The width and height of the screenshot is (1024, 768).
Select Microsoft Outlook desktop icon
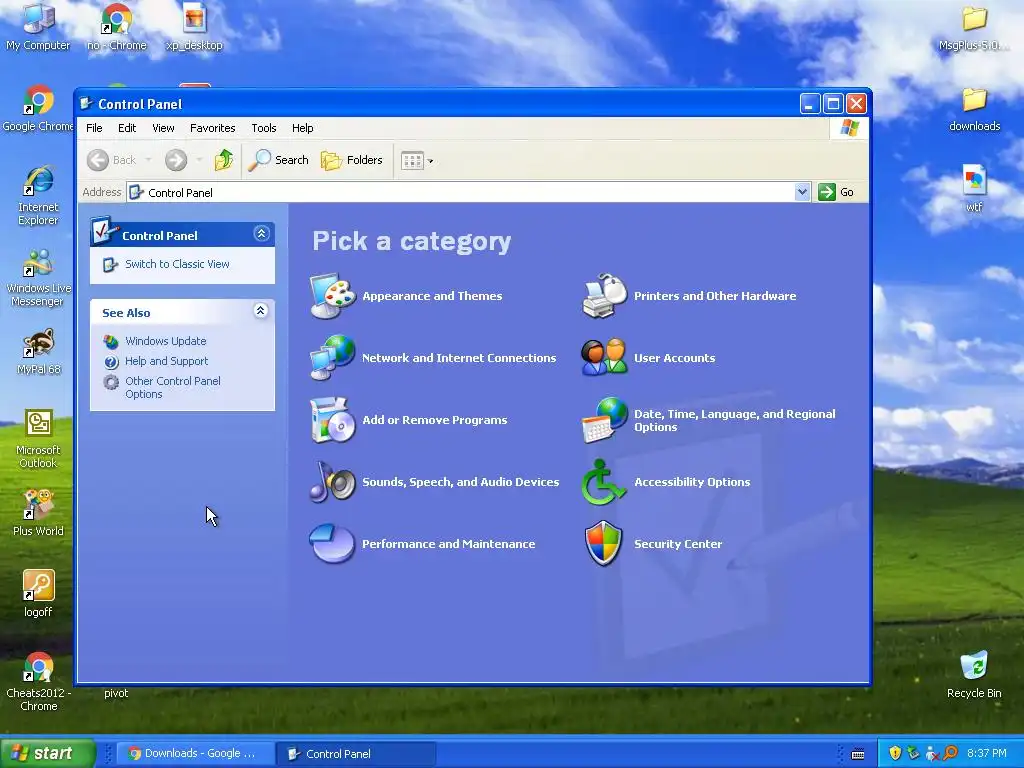tap(38, 438)
